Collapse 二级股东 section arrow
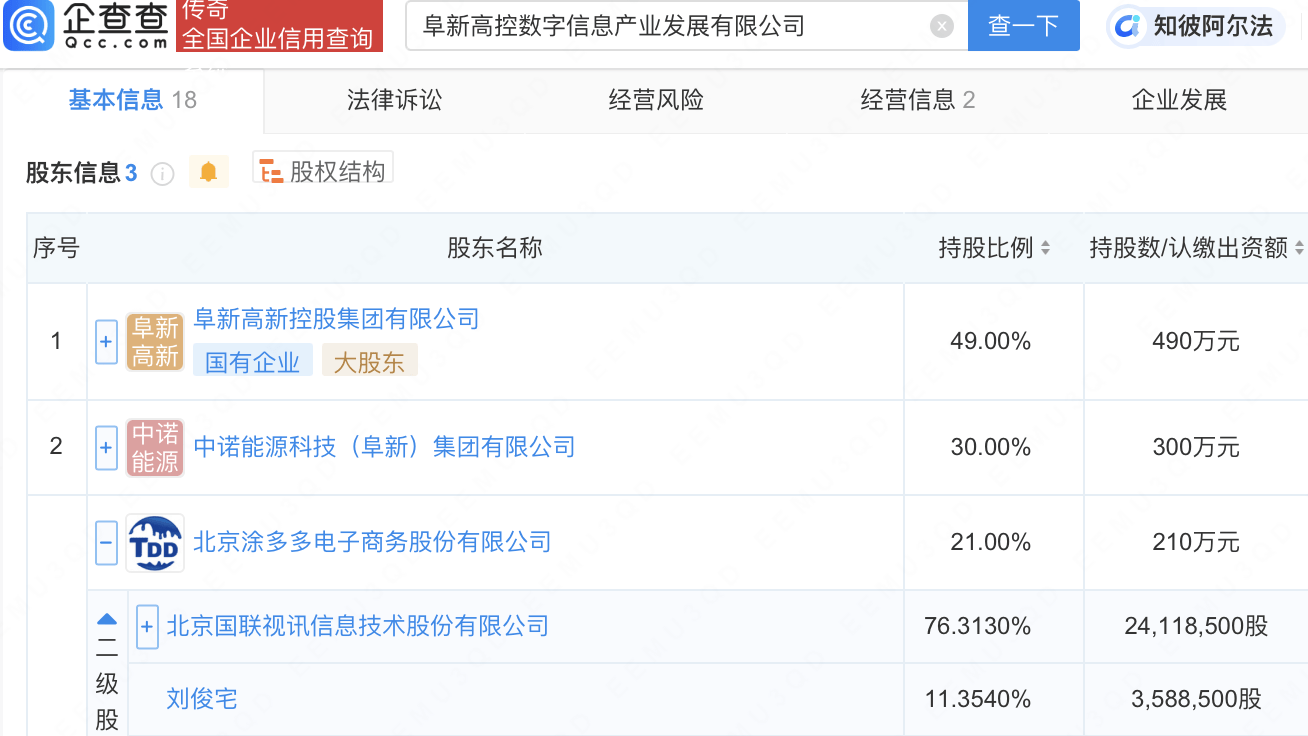1308x736 pixels. coord(107,620)
